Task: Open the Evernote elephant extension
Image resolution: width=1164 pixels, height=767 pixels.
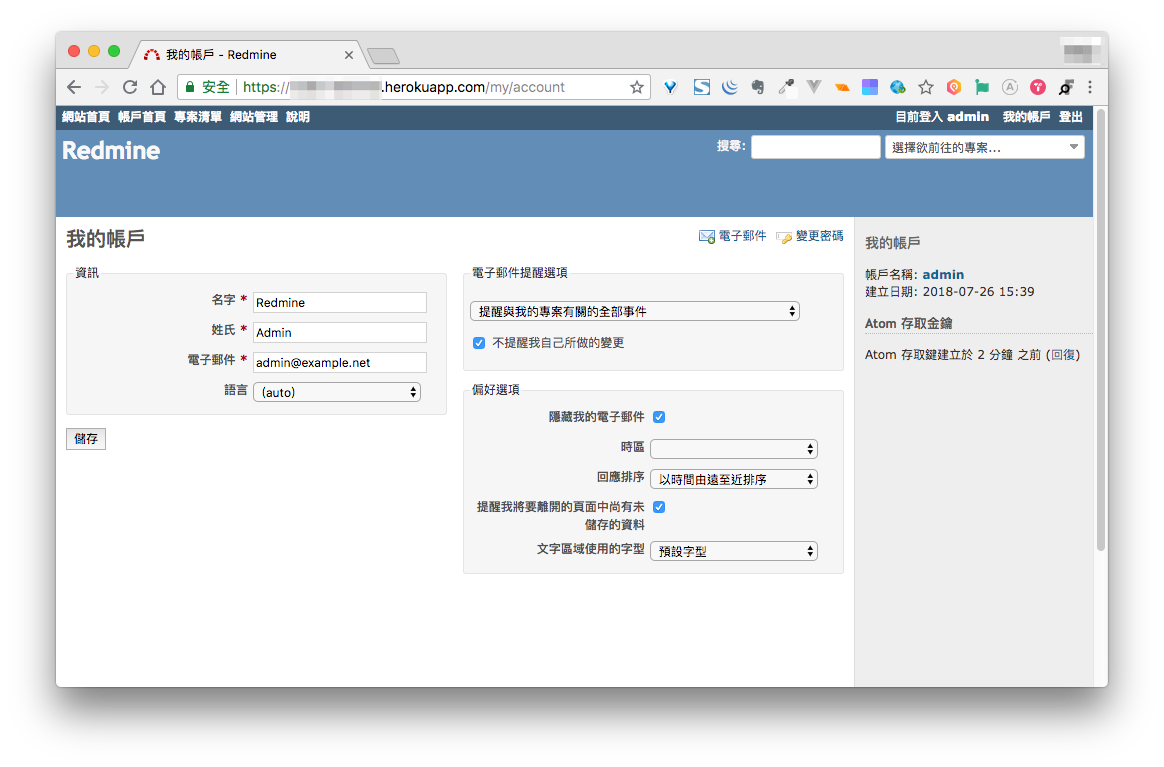Action: [758, 87]
